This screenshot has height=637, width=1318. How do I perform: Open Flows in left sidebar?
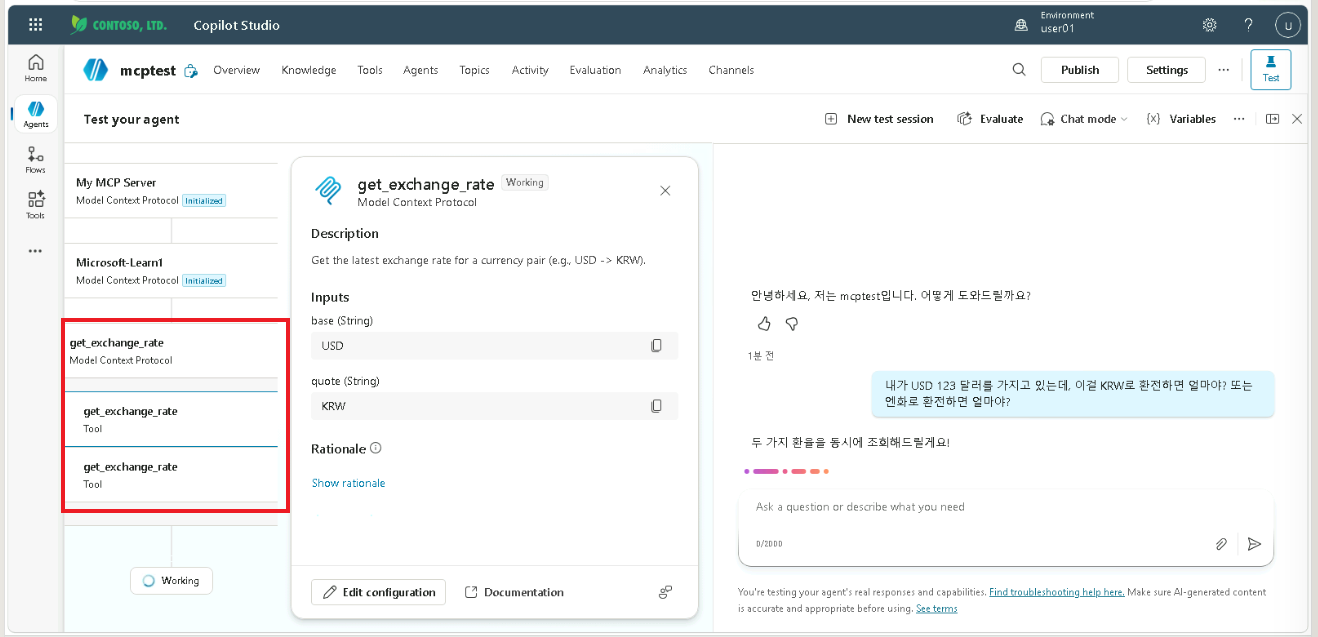coord(36,160)
